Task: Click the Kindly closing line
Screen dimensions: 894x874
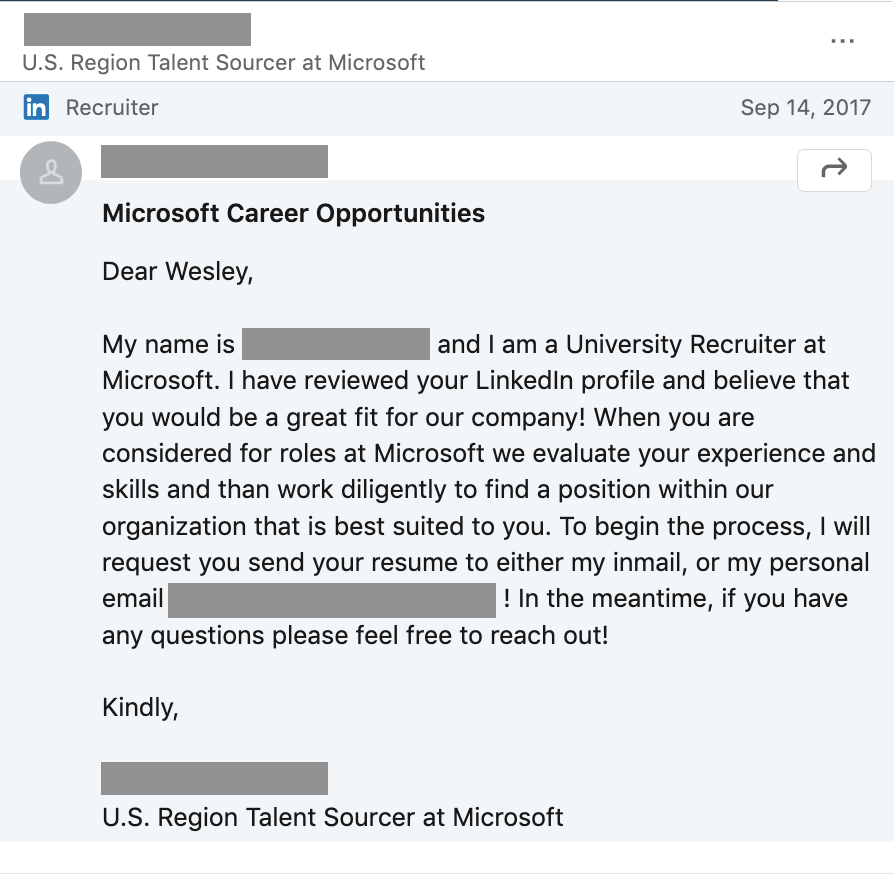Action: (140, 708)
